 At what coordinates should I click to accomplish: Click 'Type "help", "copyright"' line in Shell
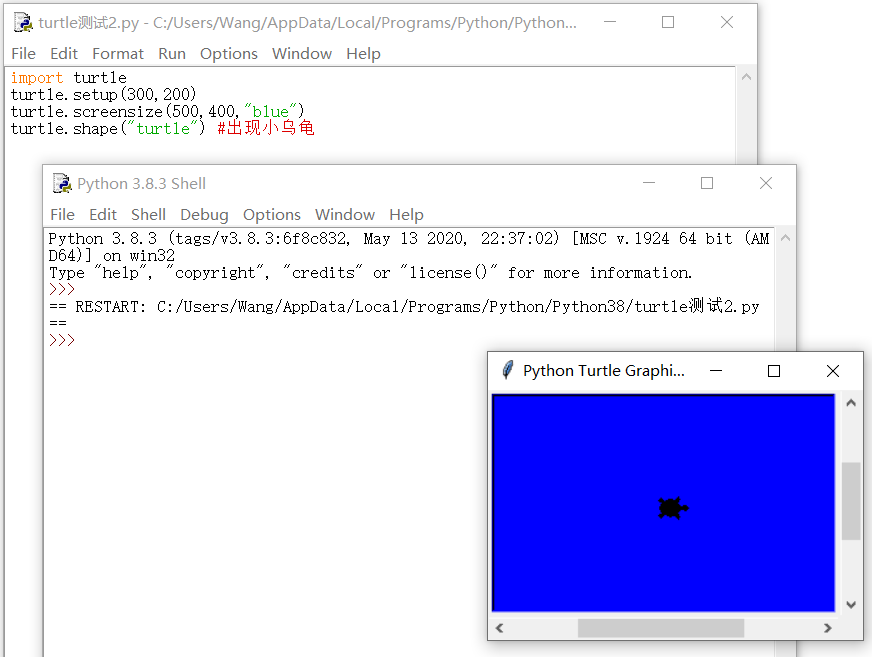(x=370, y=273)
